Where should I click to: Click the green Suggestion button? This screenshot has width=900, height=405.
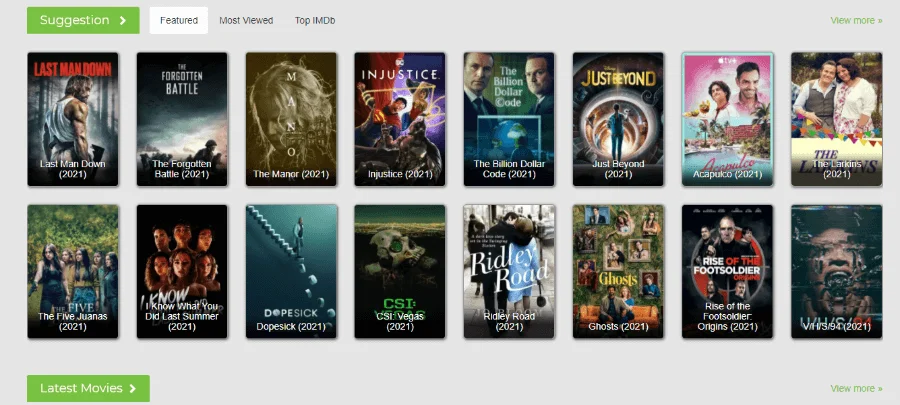pos(83,21)
